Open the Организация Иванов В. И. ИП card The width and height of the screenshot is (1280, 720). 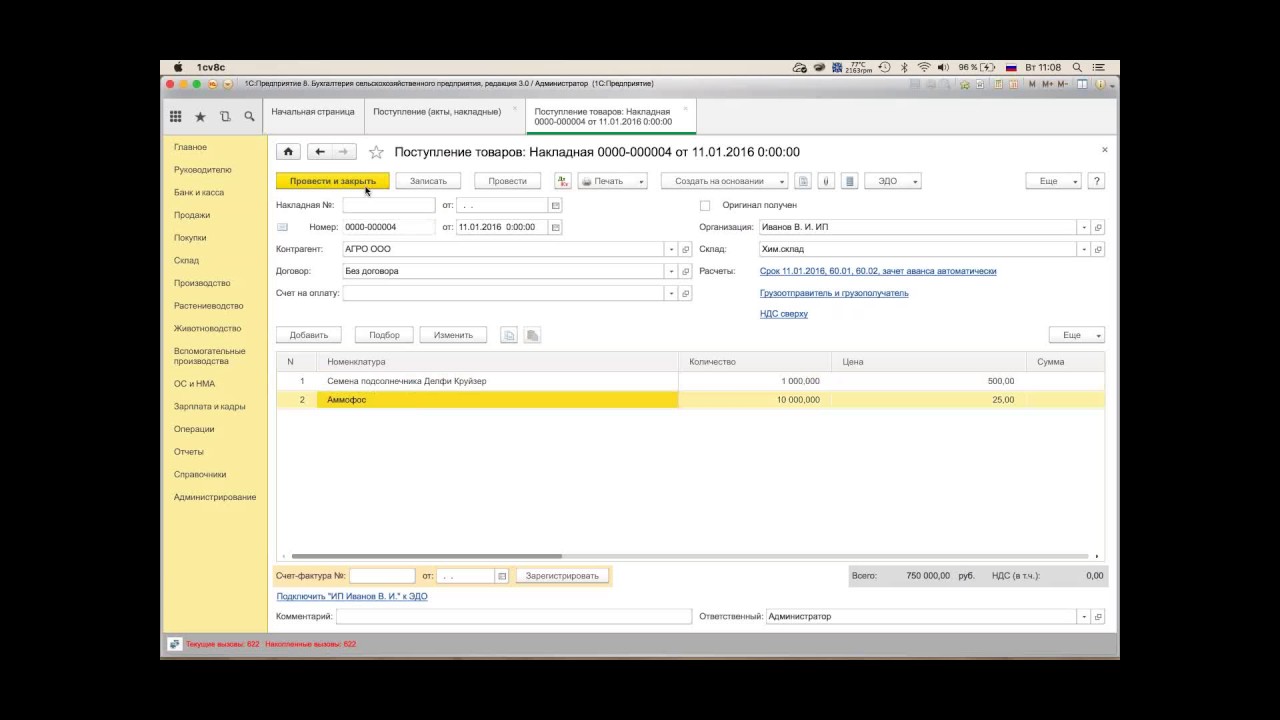point(1098,227)
